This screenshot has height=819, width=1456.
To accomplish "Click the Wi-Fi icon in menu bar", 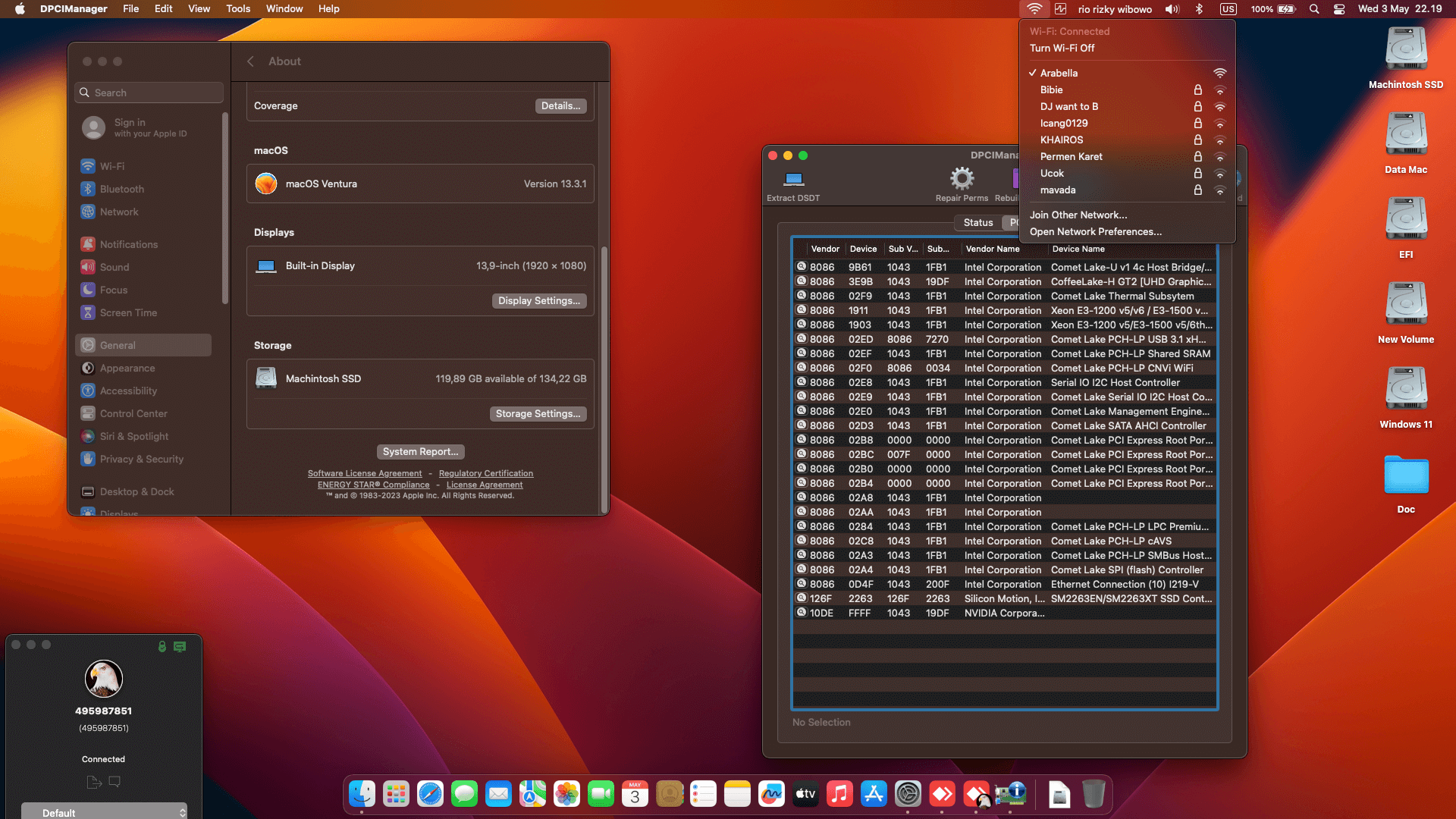I will (1034, 8).
